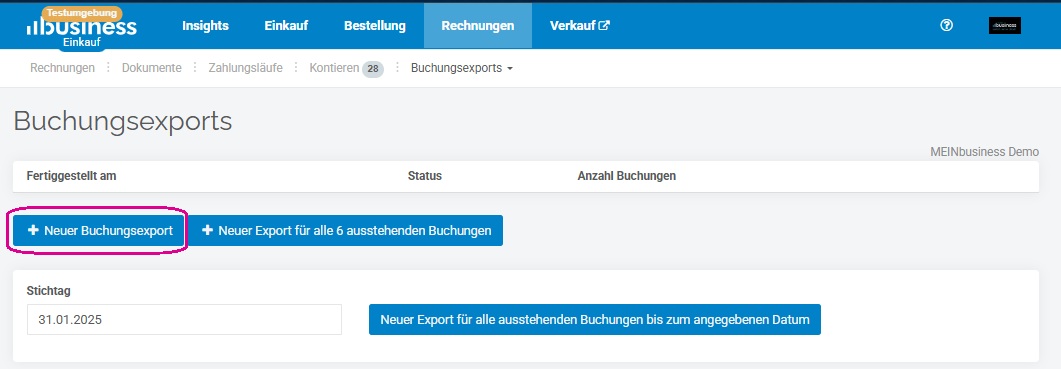1061x369 pixels.
Task: Focus the Stichtag date field
Action: [184, 320]
